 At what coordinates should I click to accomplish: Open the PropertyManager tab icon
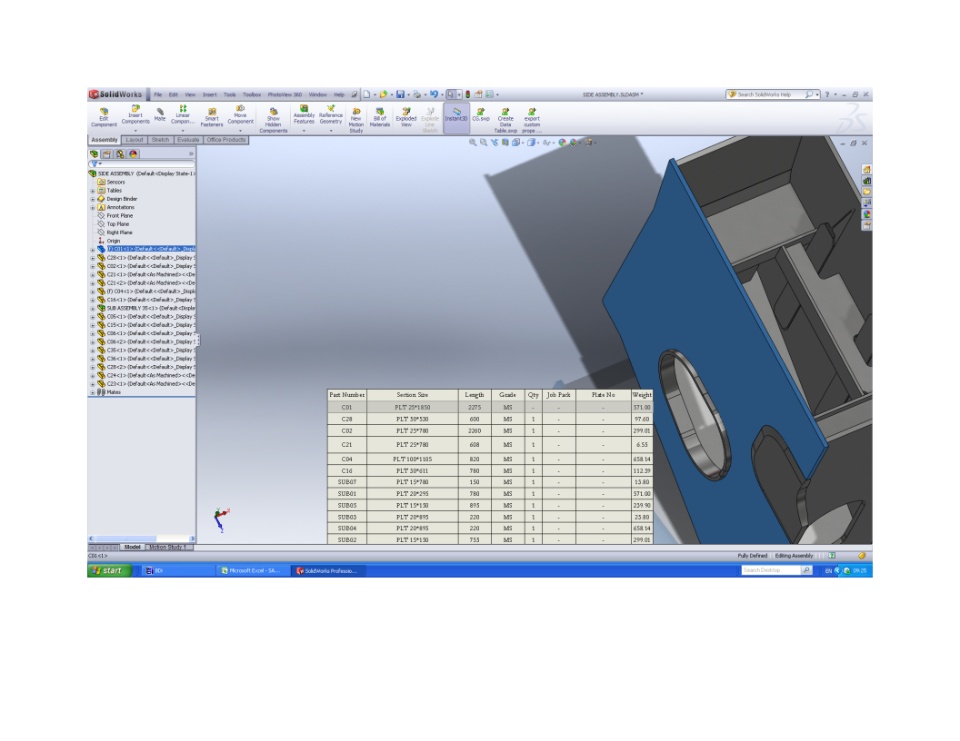(x=107, y=154)
